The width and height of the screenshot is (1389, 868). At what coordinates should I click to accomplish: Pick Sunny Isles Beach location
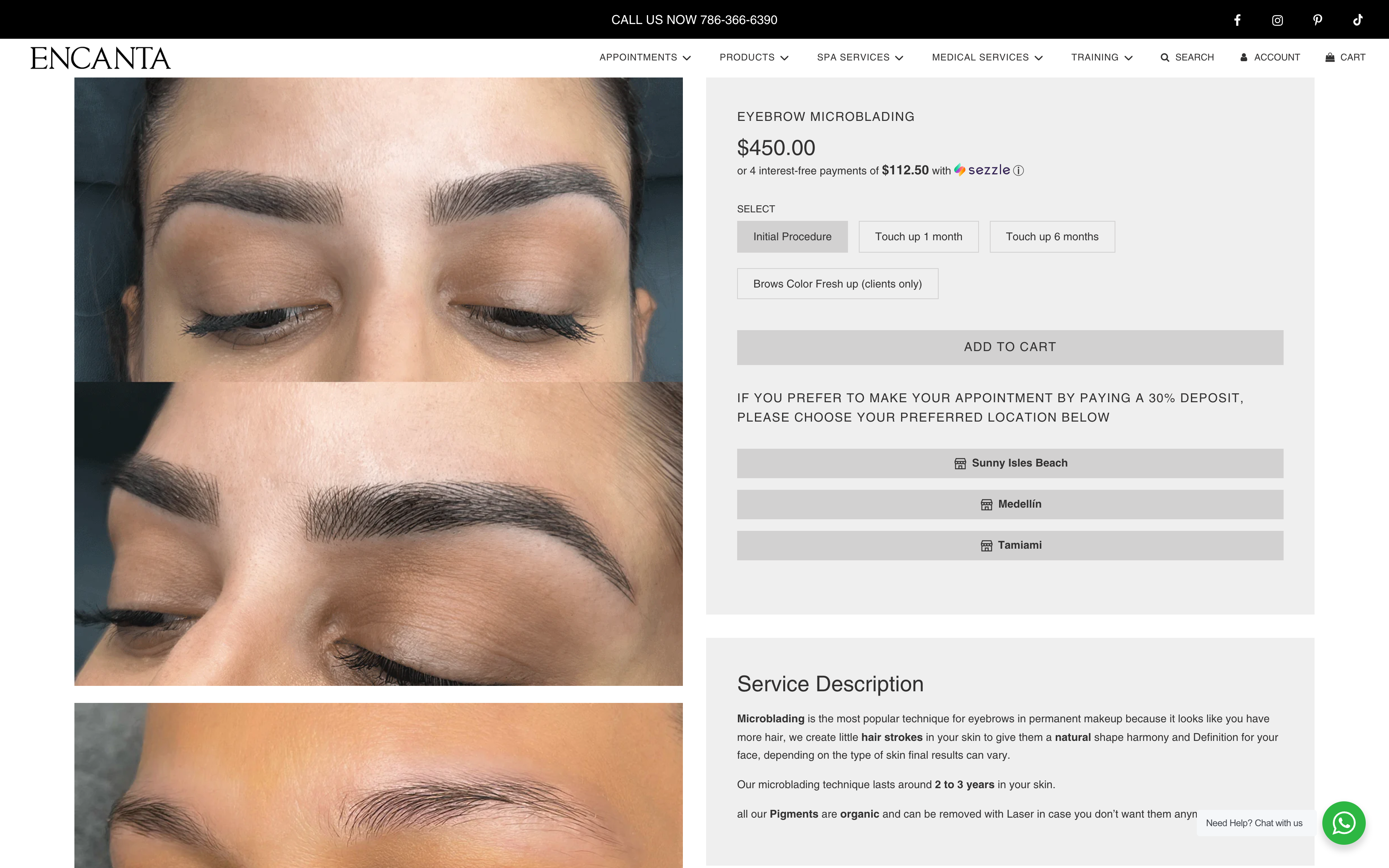1010,463
